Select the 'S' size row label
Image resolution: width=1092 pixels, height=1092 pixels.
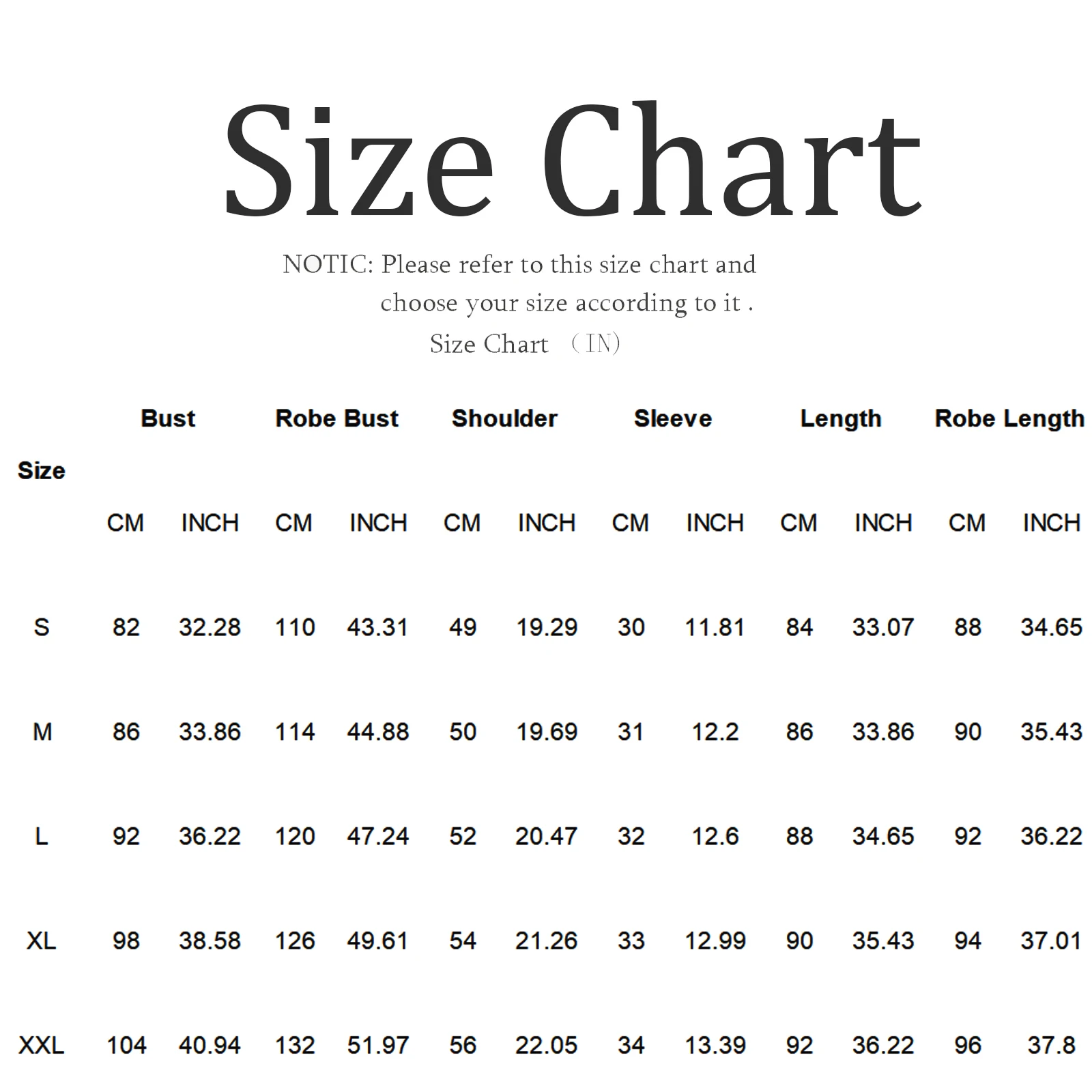point(42,627)
